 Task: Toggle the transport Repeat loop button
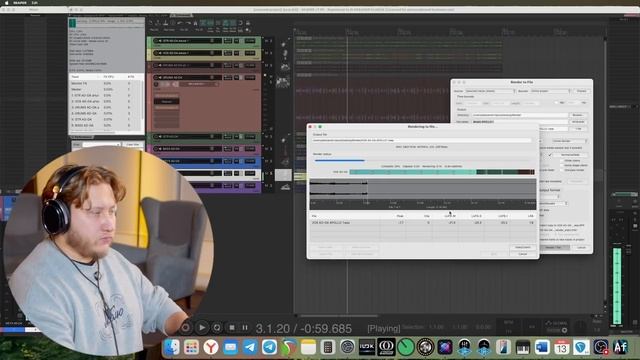[x=217, y=327]
